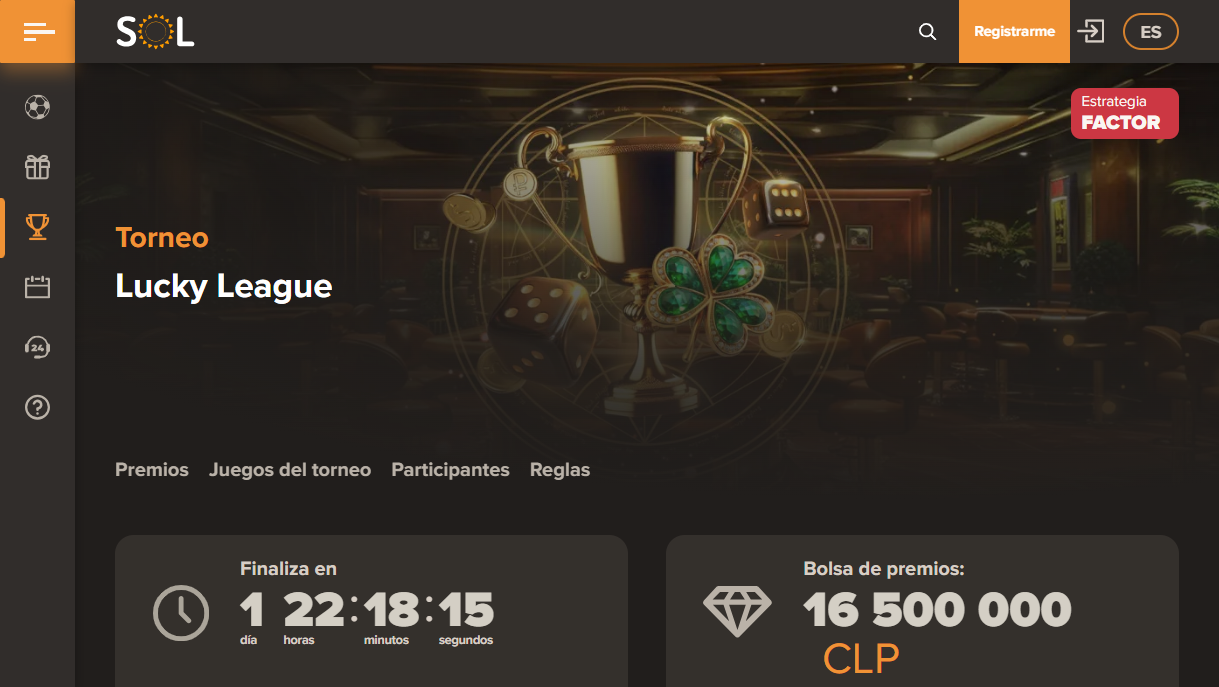Open the ES language selector

[x=1151, y=32]
